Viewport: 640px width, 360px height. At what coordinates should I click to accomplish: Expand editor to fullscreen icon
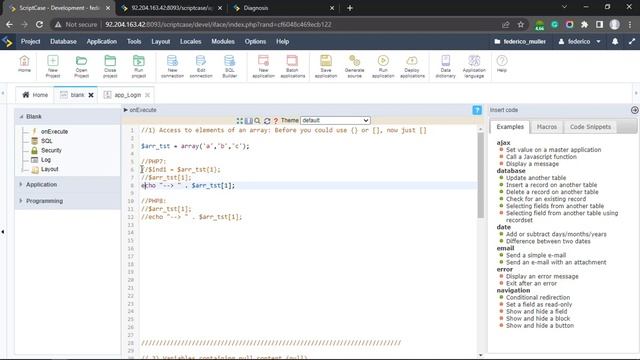(x=240, y=120)
